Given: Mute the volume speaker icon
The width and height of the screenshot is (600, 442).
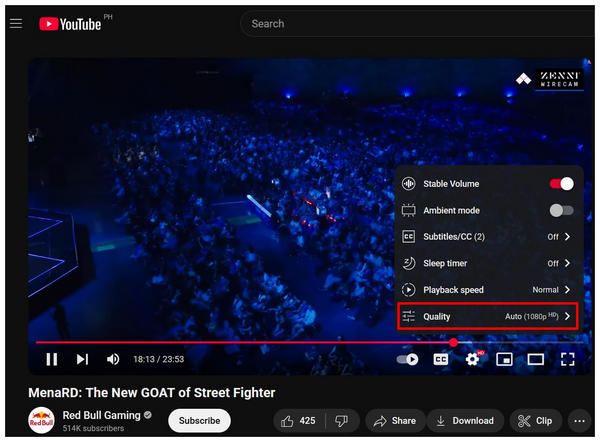Looking at the screenshot, I should 112,359.
